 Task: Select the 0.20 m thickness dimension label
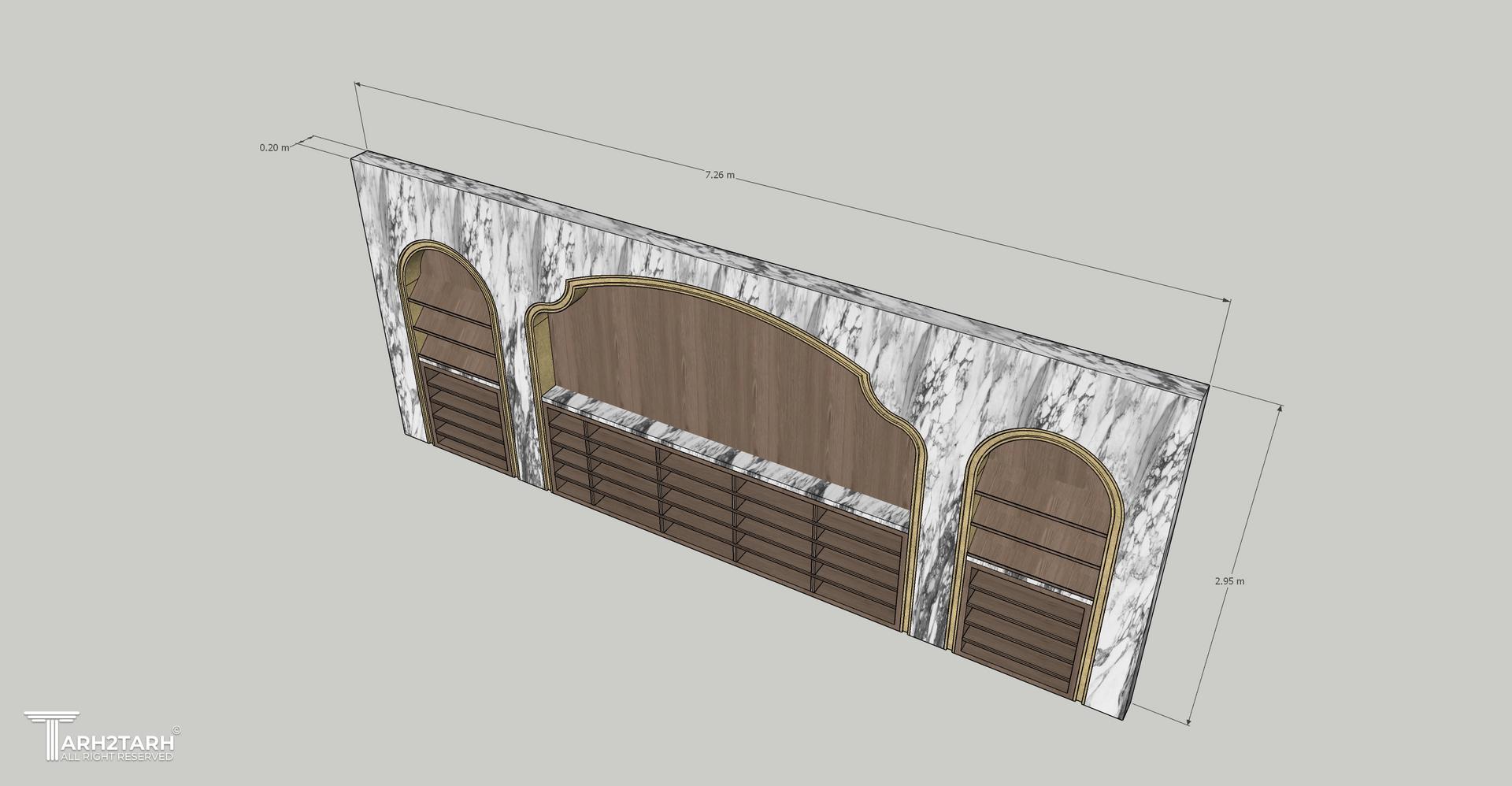pos(273,147)
